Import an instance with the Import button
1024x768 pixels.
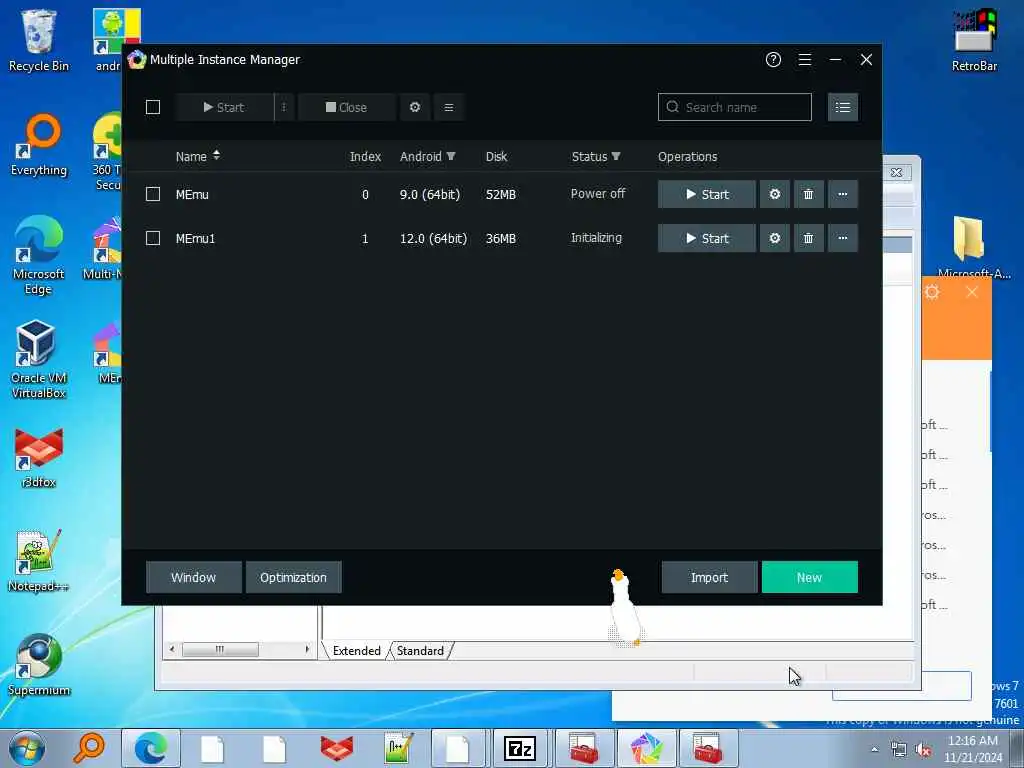coord(709,577)
